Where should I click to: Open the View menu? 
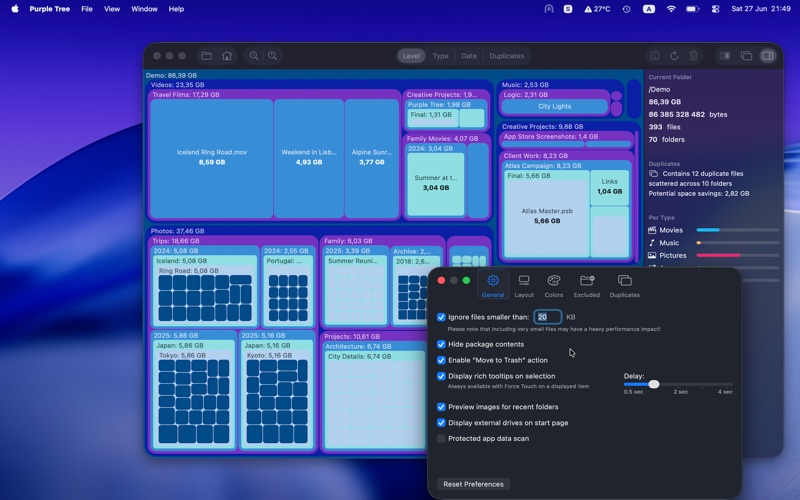[x=112, y=9]
